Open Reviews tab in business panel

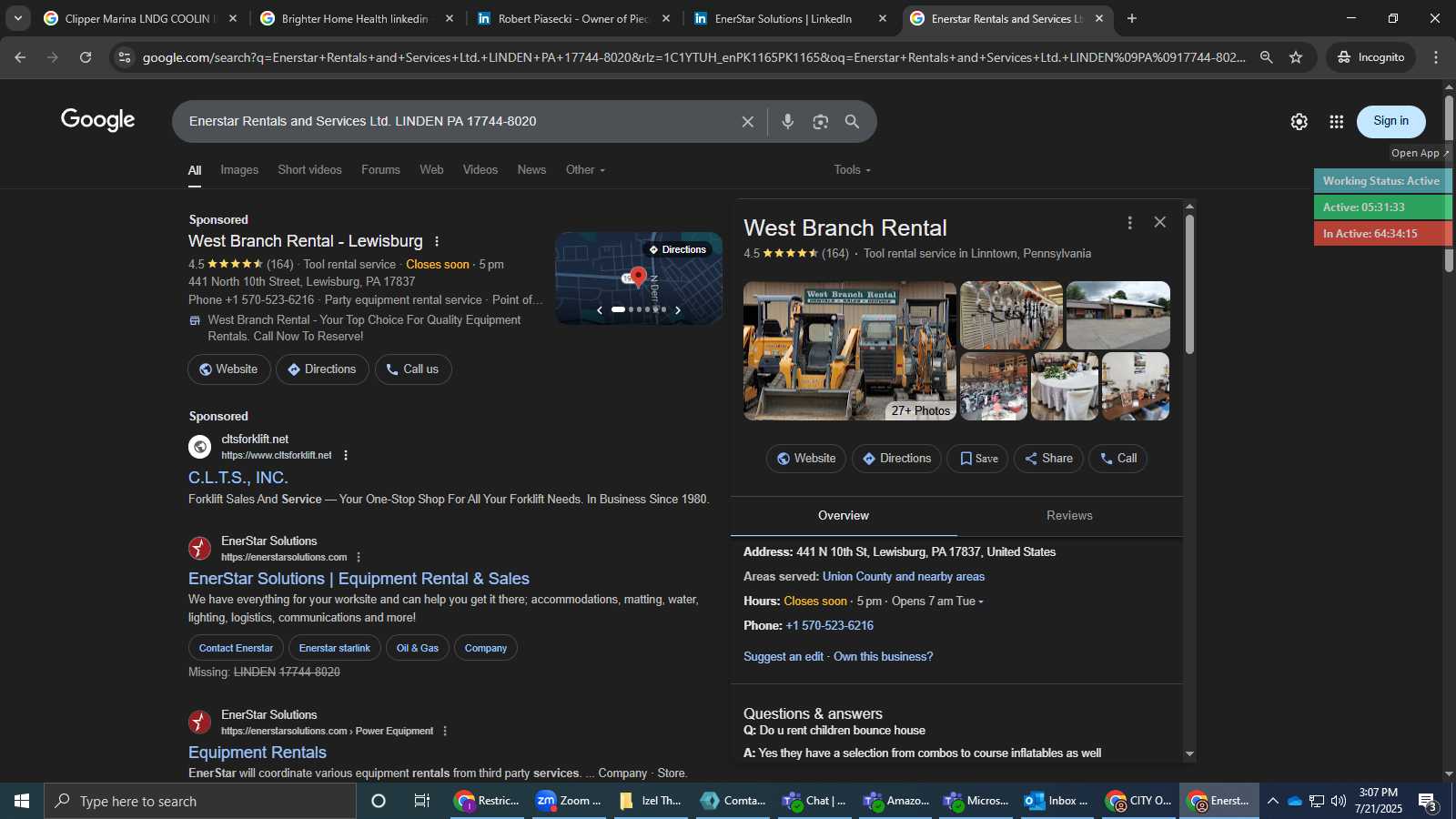(1069, 516)
